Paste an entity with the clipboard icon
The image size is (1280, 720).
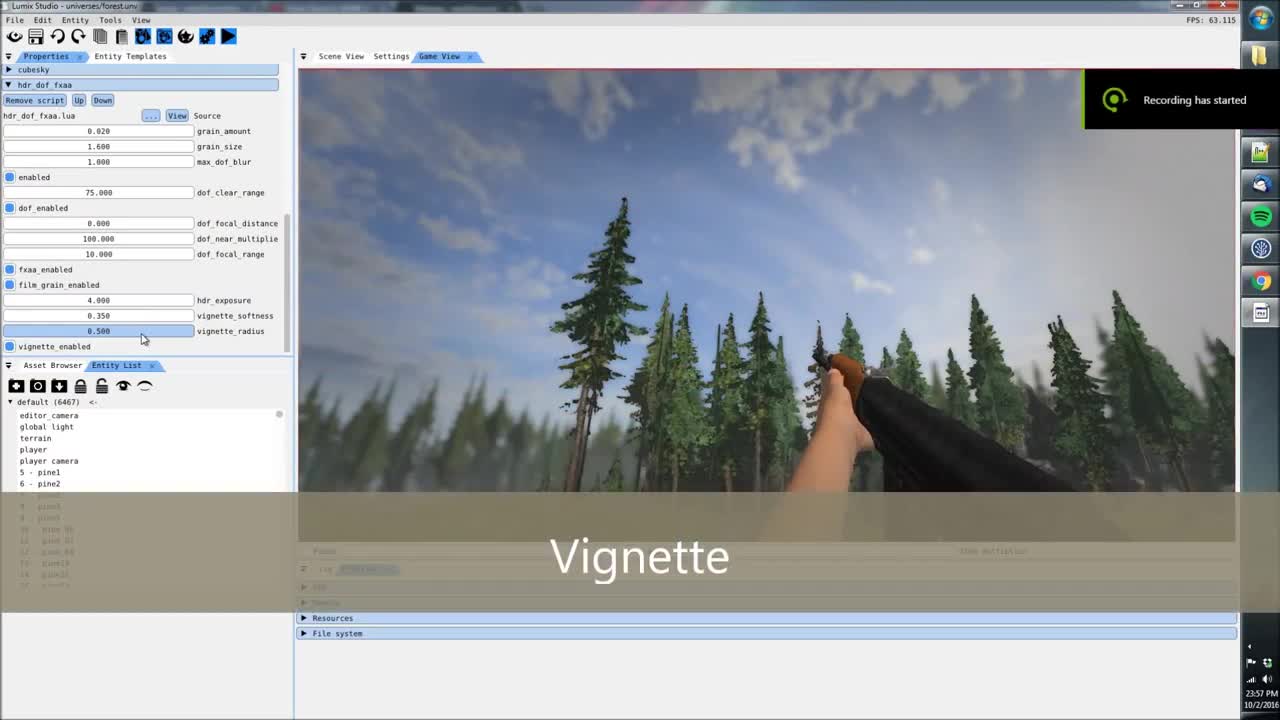pos(121,37)
